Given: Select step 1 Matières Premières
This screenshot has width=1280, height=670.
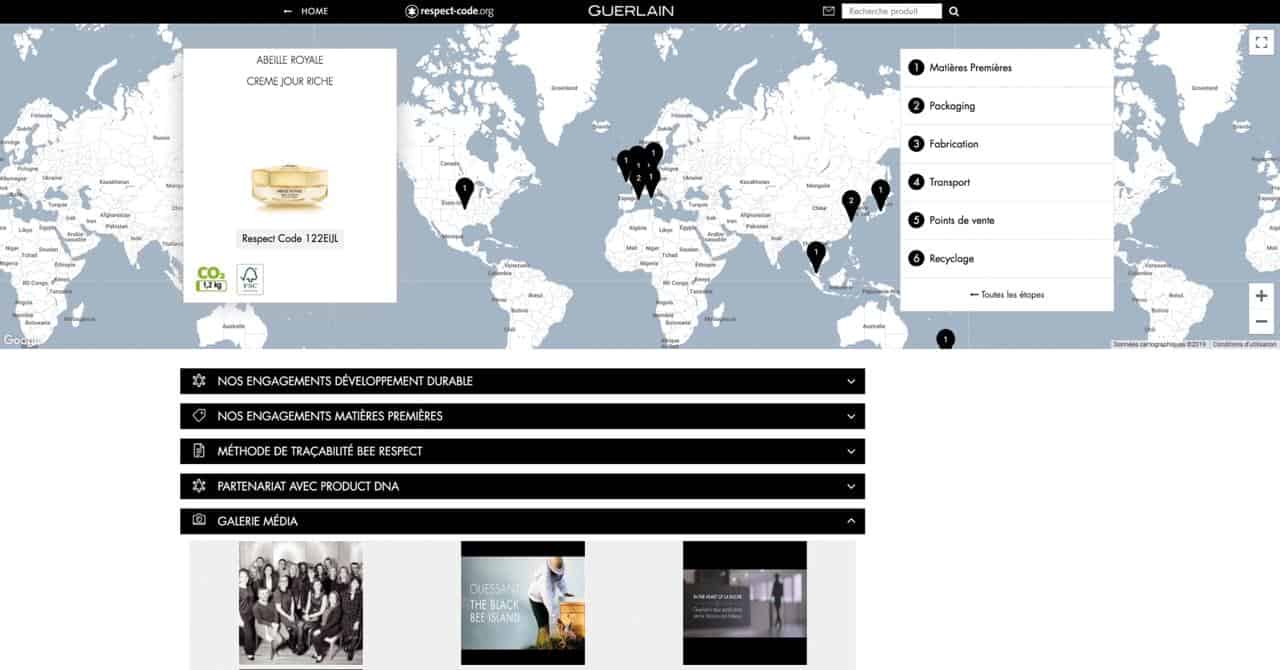Looking at the screenshot, I should (1007, 68).
